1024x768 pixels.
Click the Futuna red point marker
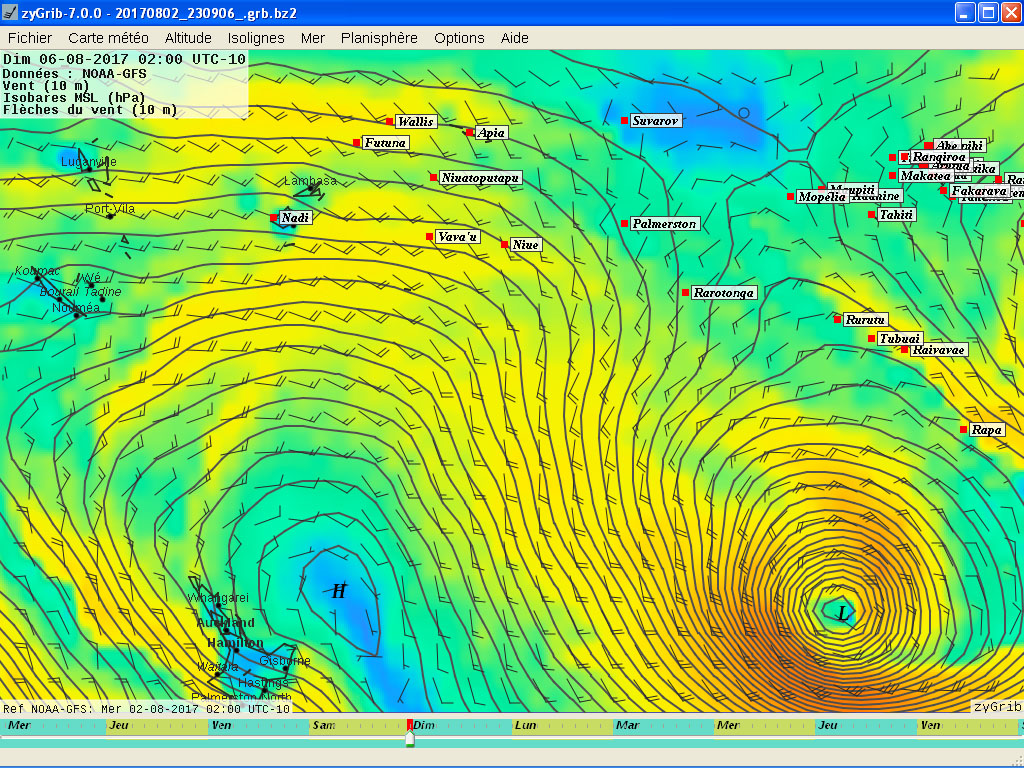click(x=357, y=142)
